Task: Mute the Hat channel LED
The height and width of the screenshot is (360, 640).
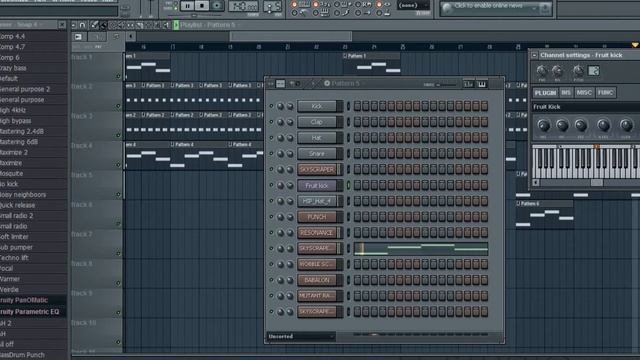Action: pyautogui.click(x=271, y=138)
